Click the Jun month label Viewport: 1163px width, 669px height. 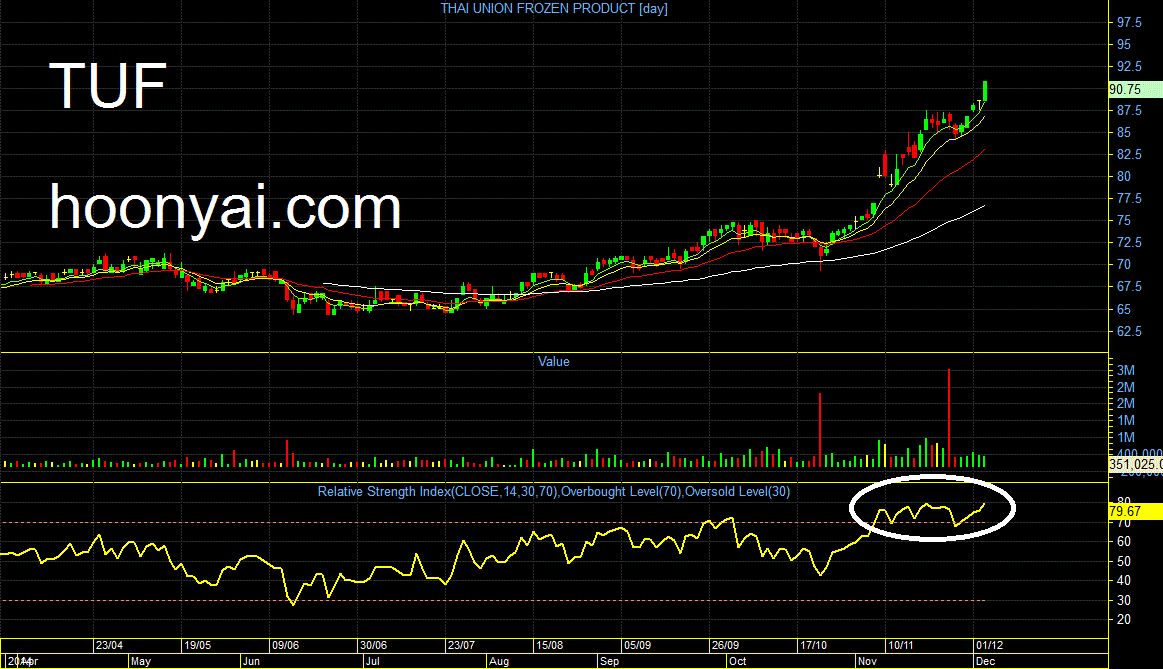tap(251, 661)
